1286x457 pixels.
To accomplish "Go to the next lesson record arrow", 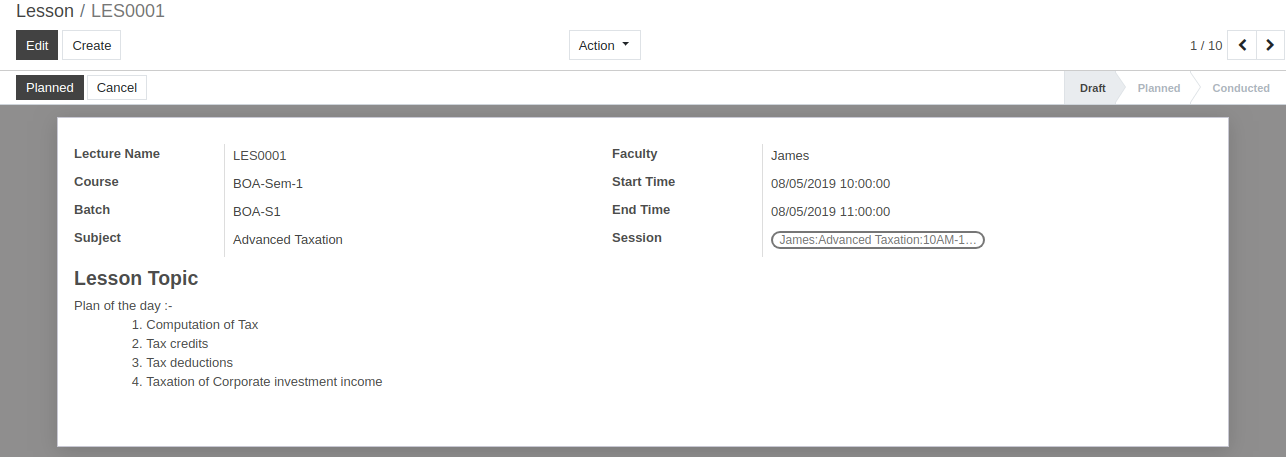I will (x=1270, y=45).
